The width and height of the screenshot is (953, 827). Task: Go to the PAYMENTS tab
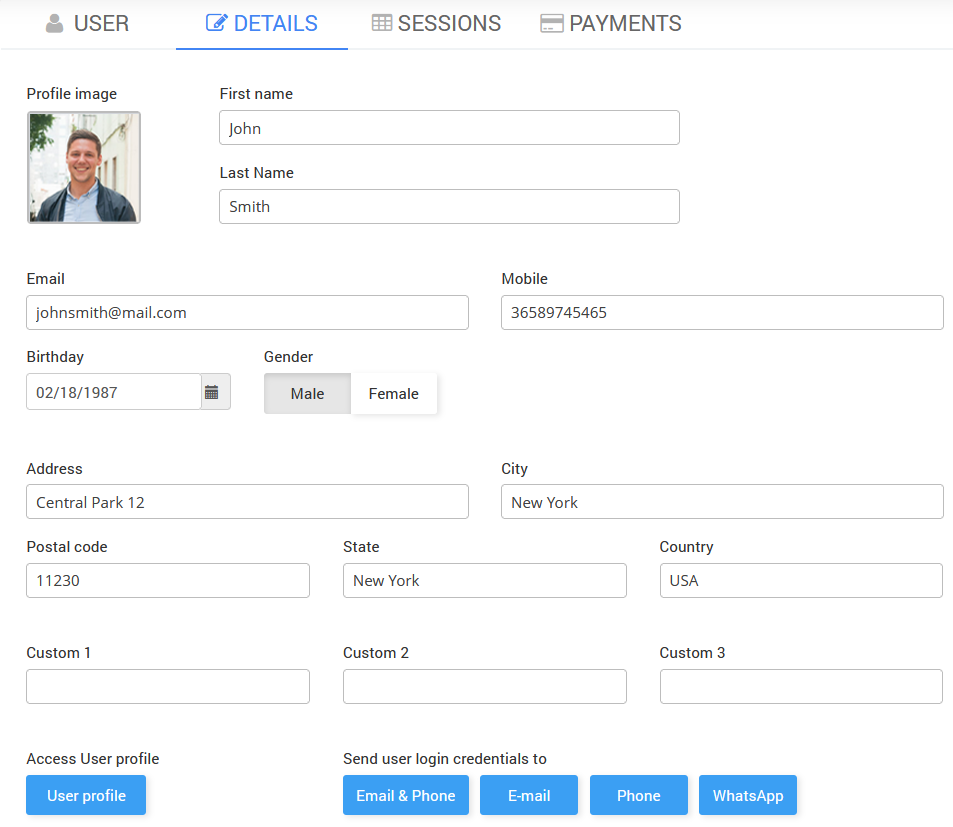point(611,24)
